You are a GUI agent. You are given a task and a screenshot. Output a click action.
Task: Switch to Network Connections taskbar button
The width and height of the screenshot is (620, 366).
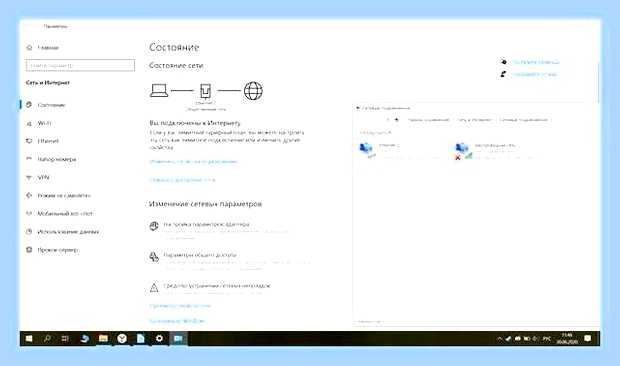(x=178, y=339)
